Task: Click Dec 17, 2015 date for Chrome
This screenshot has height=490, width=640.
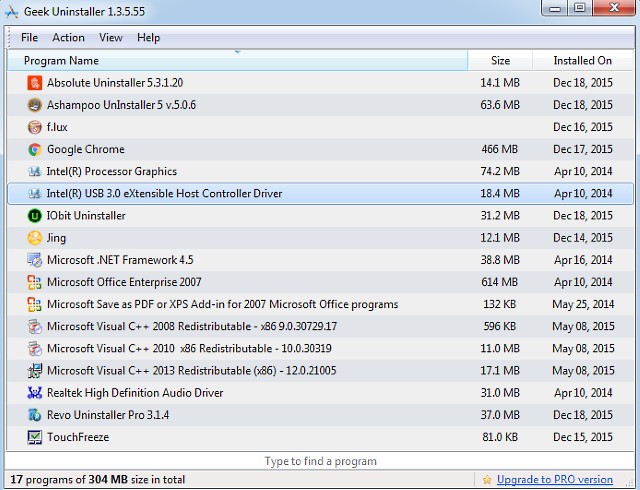Action: (x=583, y=149)
